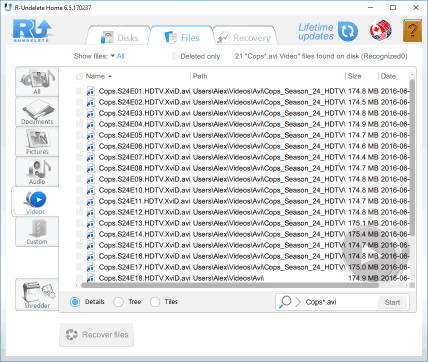Click video file icon of Cops.S24E03
Screen dimensions: 428x362
click(x=90, y=113)
